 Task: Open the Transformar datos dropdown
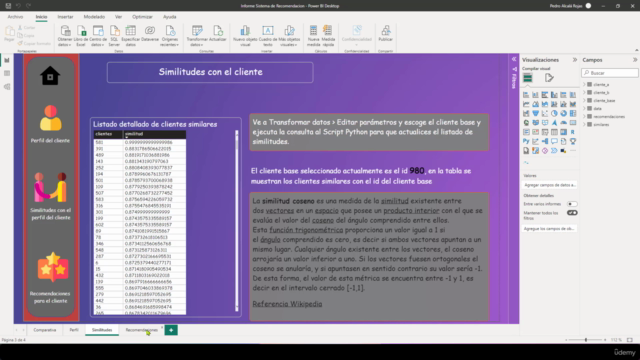point(197,36)
